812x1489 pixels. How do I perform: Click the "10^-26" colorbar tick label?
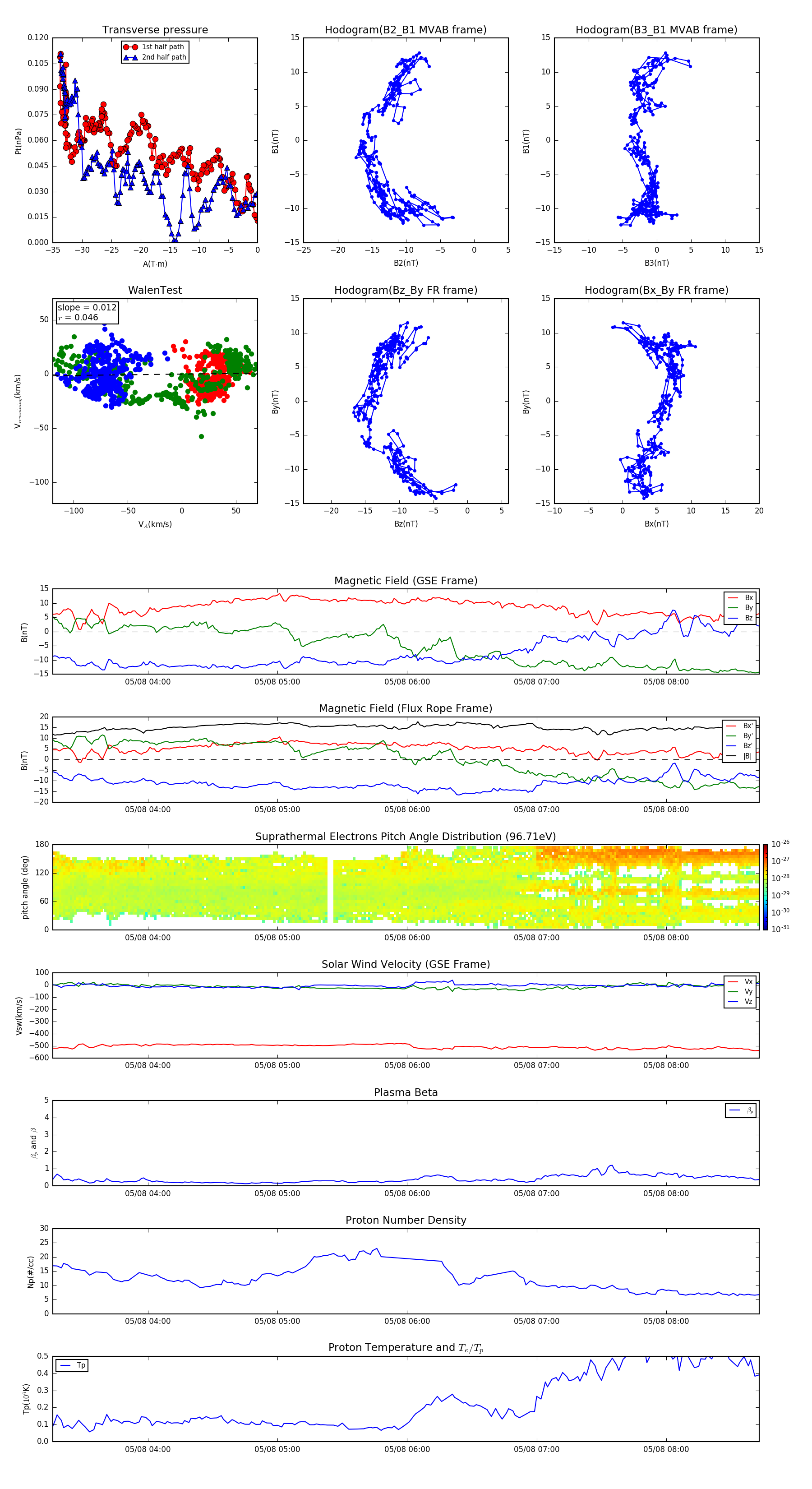click(x=780, y=844)
